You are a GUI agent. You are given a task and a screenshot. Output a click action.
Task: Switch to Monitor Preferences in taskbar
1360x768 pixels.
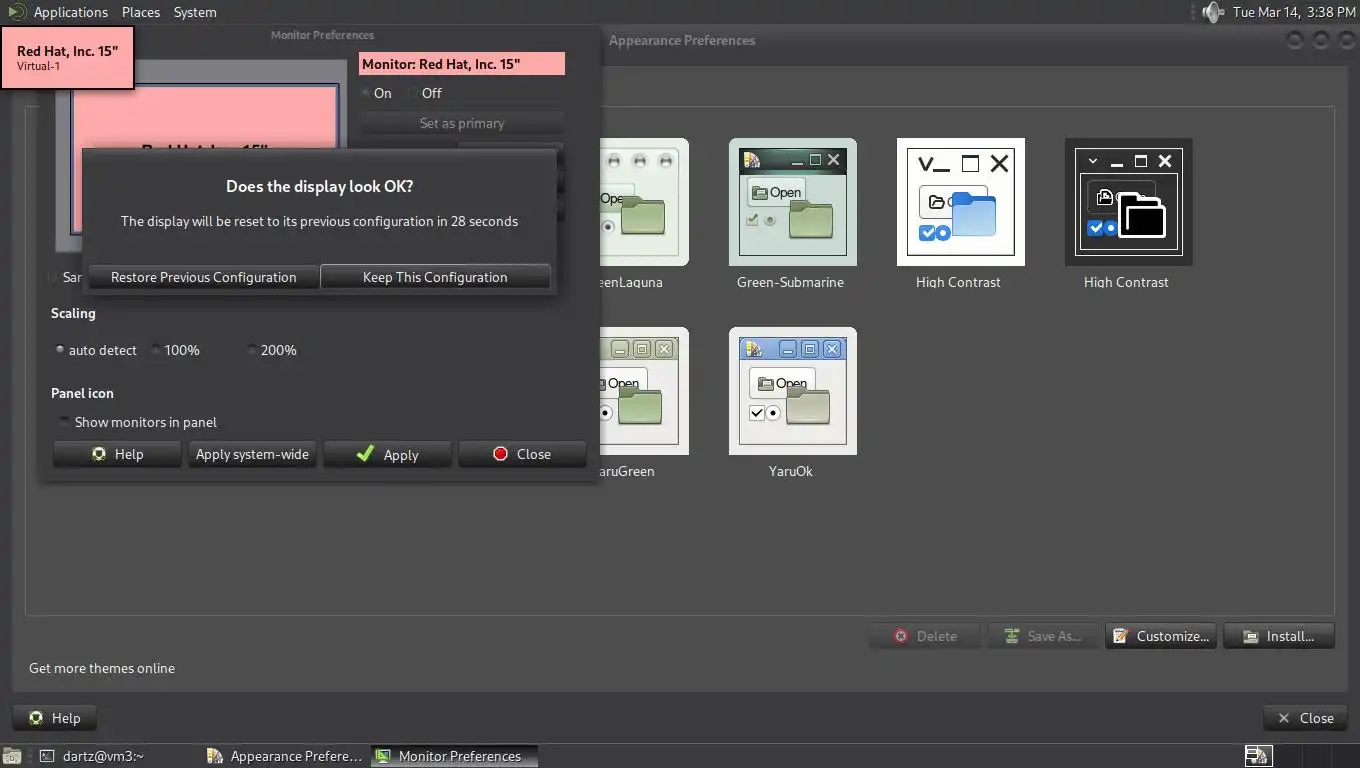[x=454, y=756]
